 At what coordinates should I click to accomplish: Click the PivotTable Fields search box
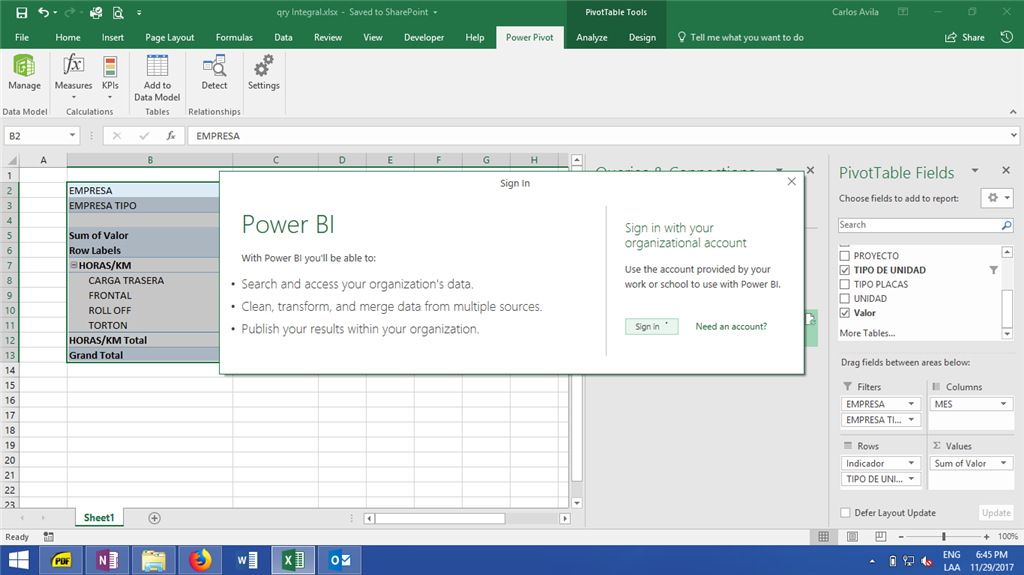(919, 225)
